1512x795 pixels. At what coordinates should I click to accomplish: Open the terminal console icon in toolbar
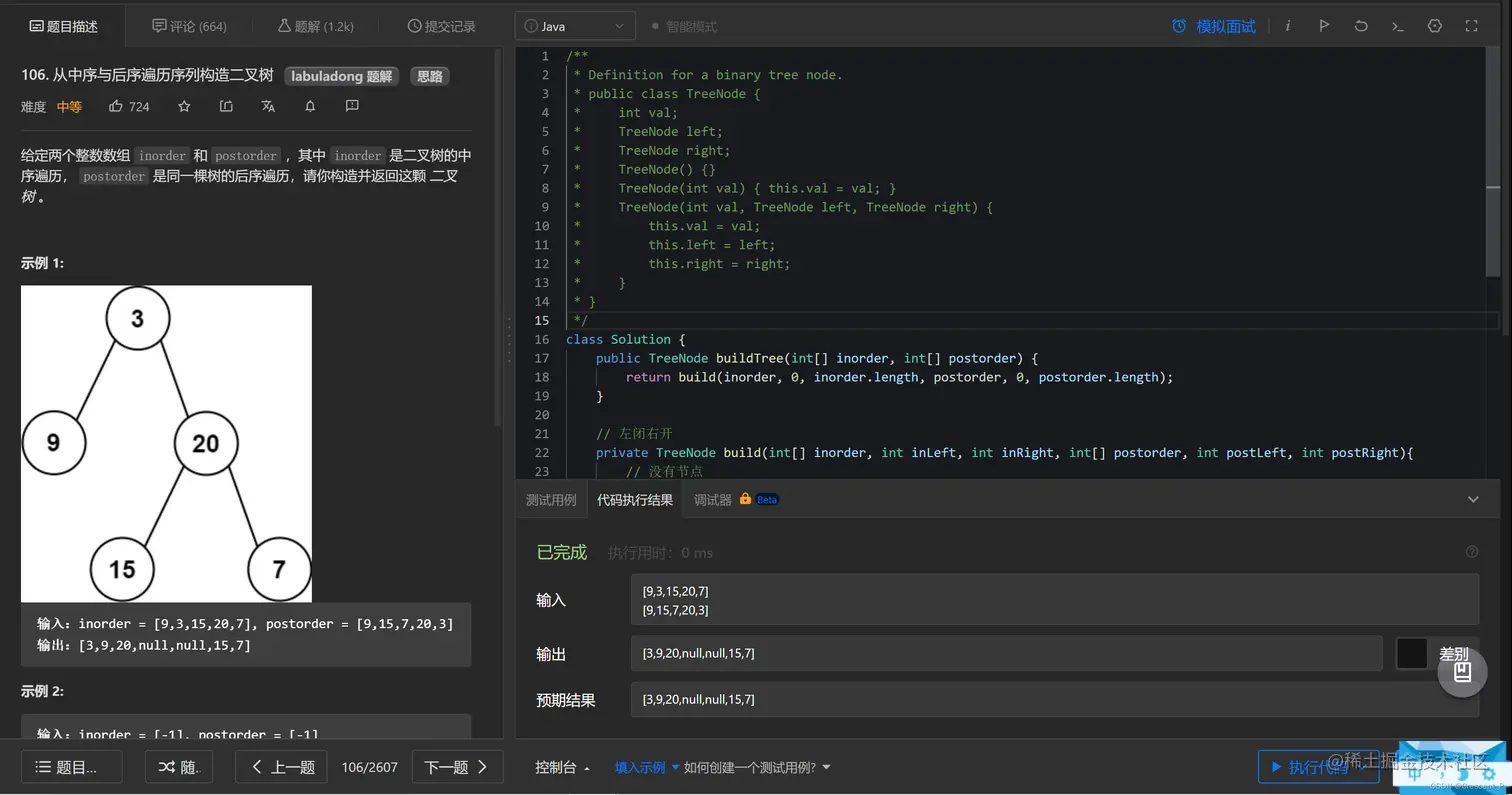tap(1398, 26)
